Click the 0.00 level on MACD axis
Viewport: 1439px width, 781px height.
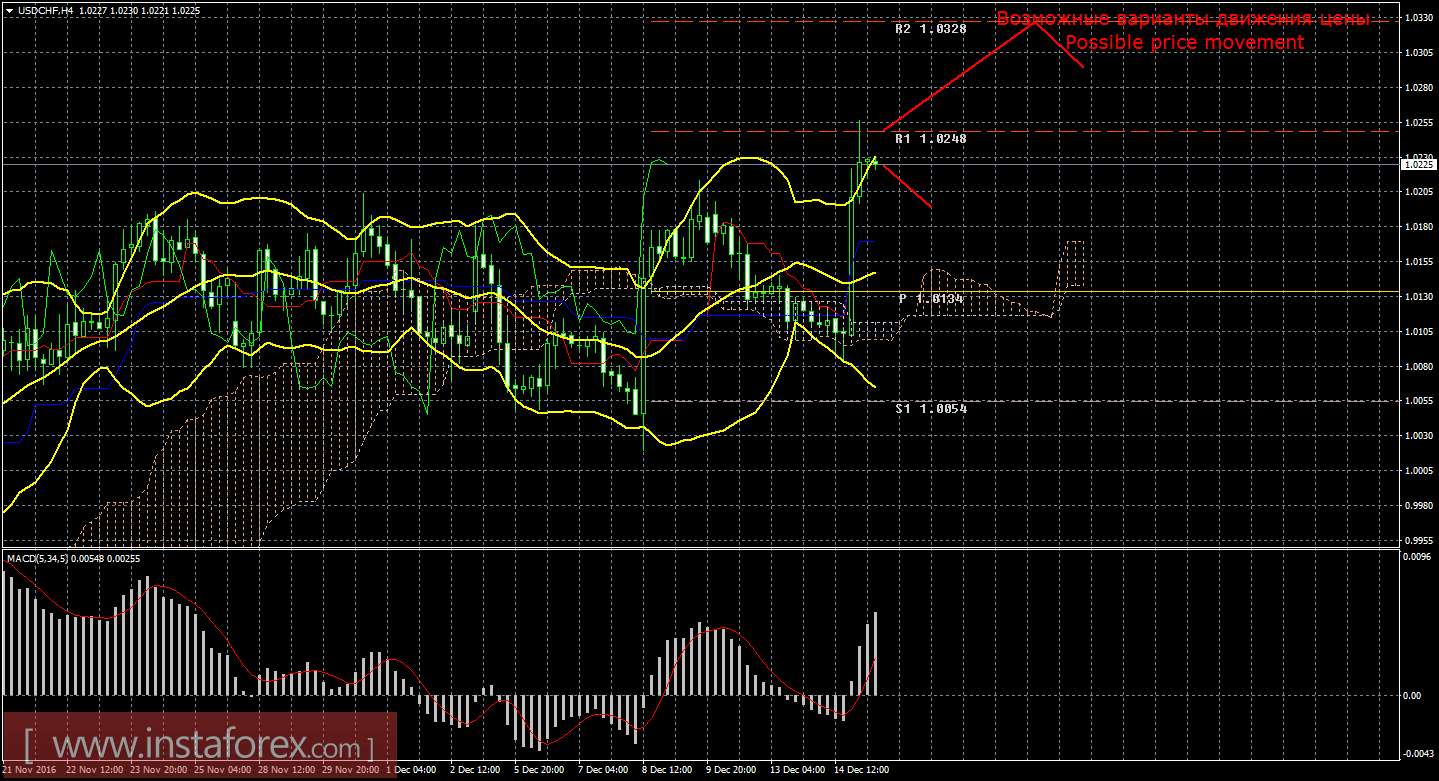pyautogui.click(x=1414, y=696)
